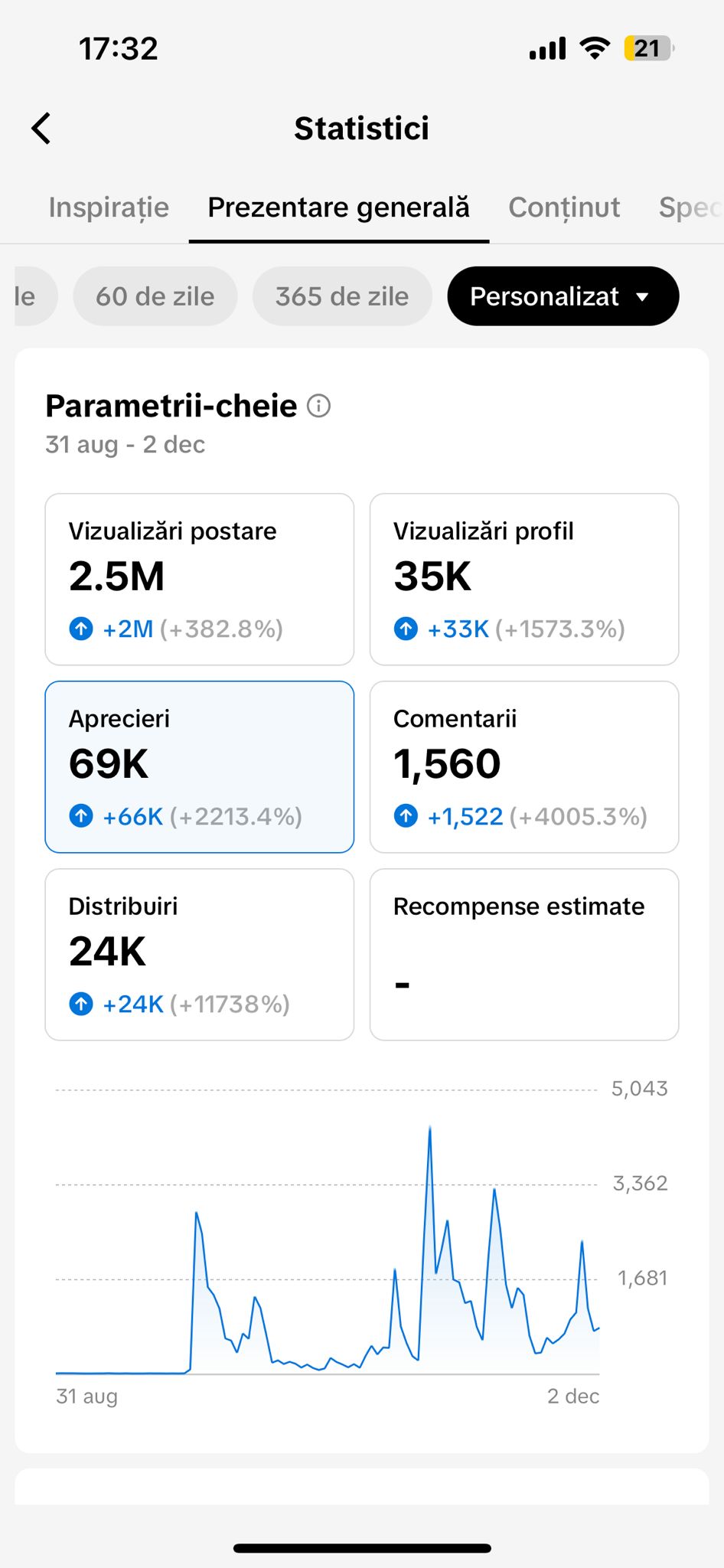The image size is (724, 1568).
Task: Tap the Wi-Fi status icon
Action: click(595, 48)
